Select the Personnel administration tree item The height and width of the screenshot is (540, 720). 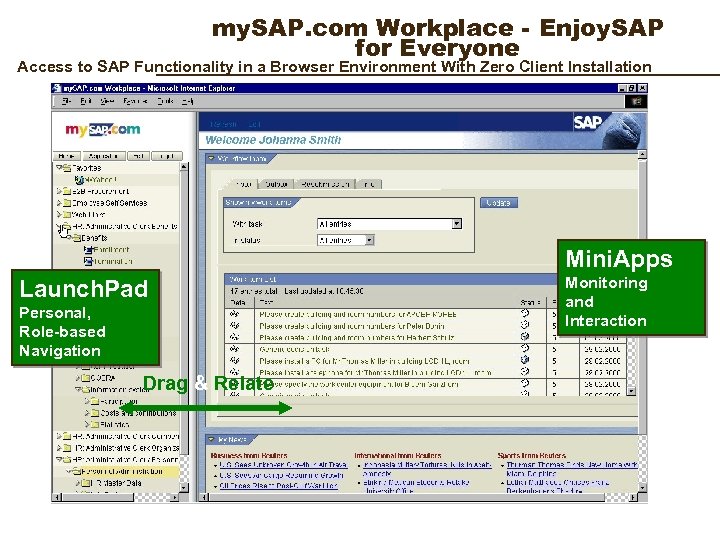tap(122, 472)
